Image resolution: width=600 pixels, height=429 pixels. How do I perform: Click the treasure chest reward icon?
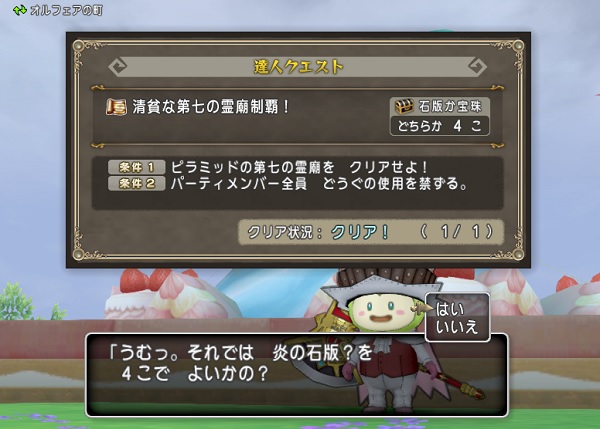pyautogui.click(x=404, y=106)
